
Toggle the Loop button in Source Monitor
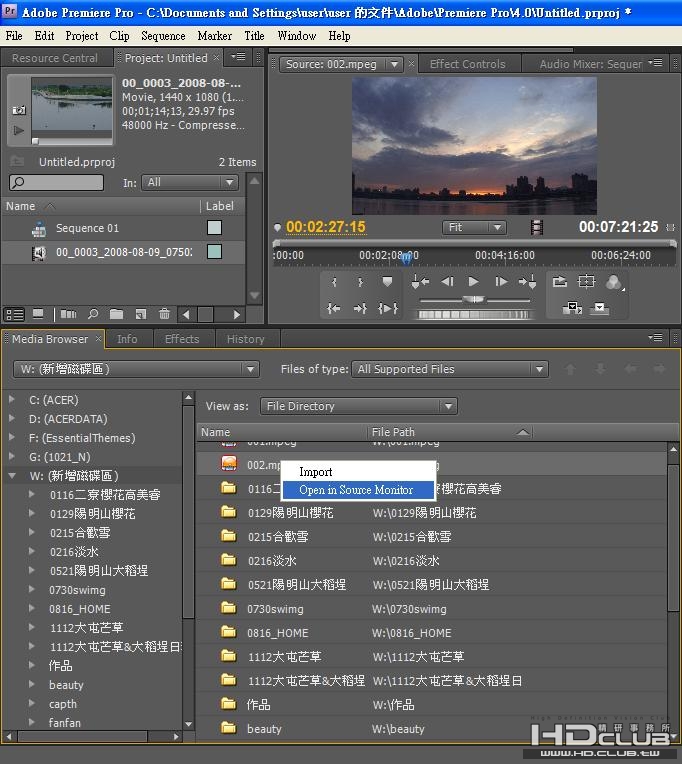(x=559, y=281)
